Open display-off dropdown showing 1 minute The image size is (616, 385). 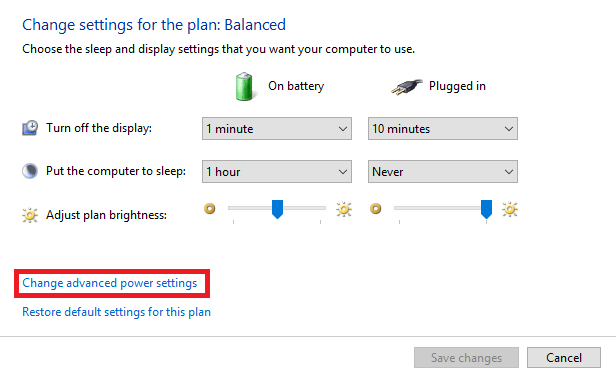click(x=277, y=128)
